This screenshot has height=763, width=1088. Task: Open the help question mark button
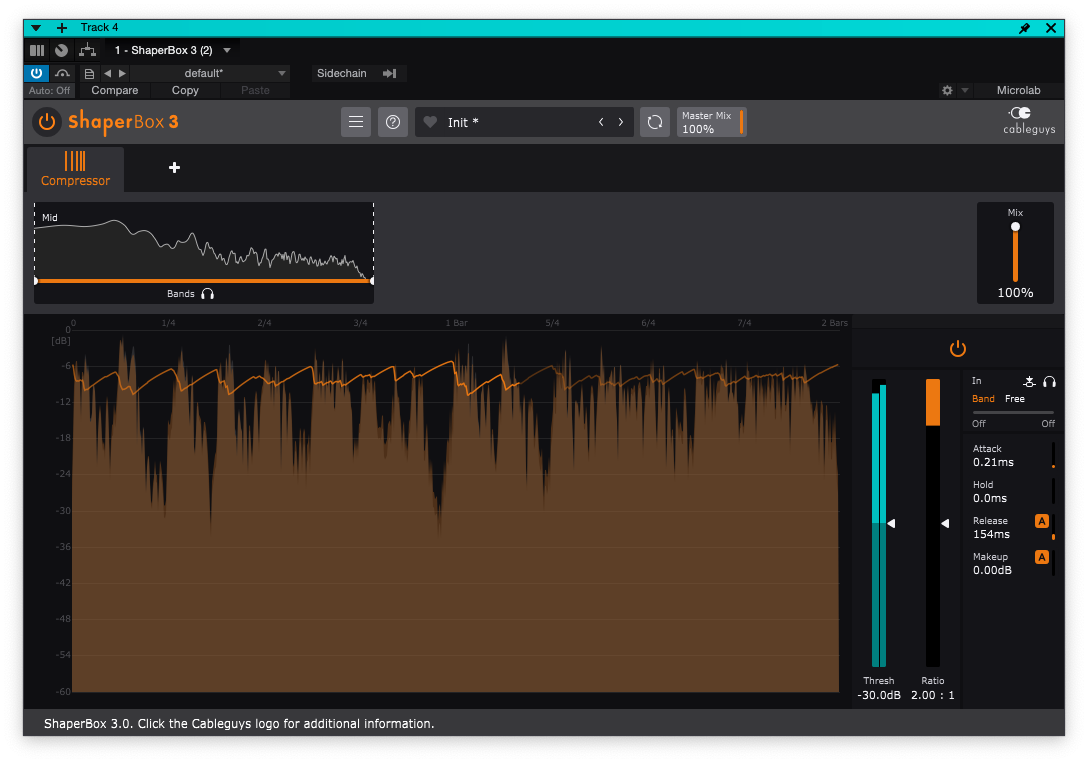click(x=393, y=122)
